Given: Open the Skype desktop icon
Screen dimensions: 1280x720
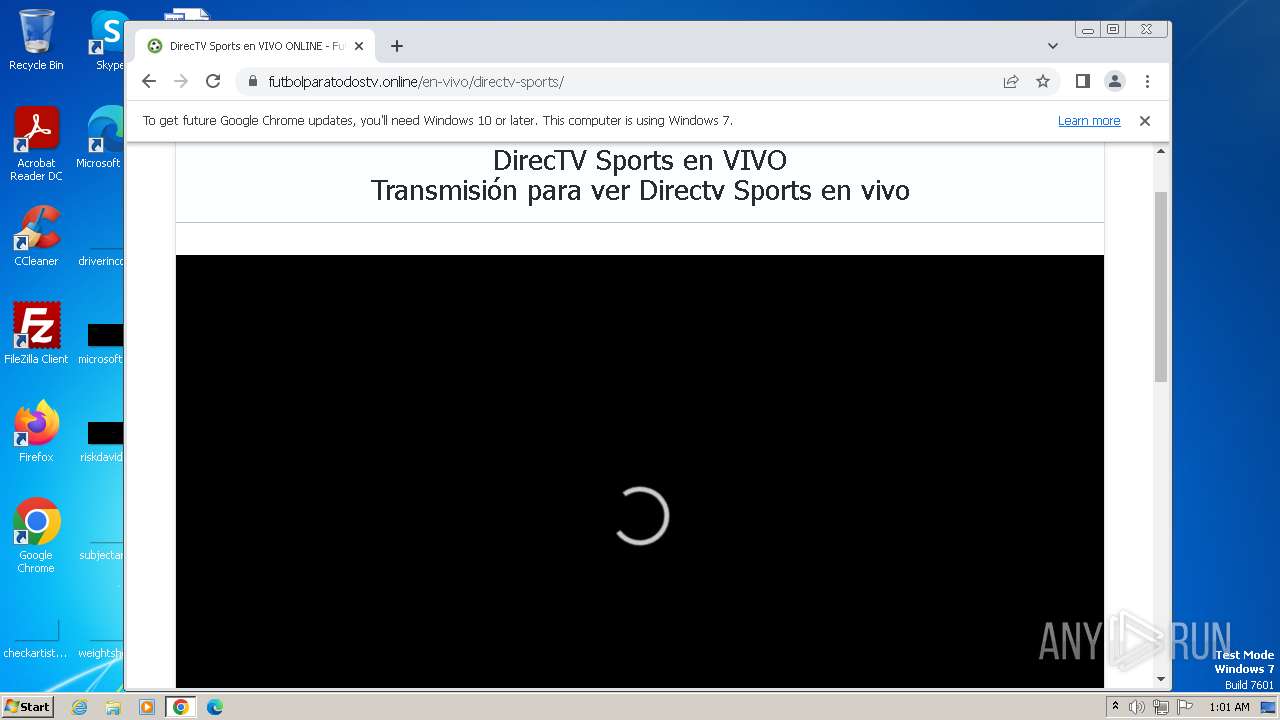Looking at the screenshot, I should 108,40.
